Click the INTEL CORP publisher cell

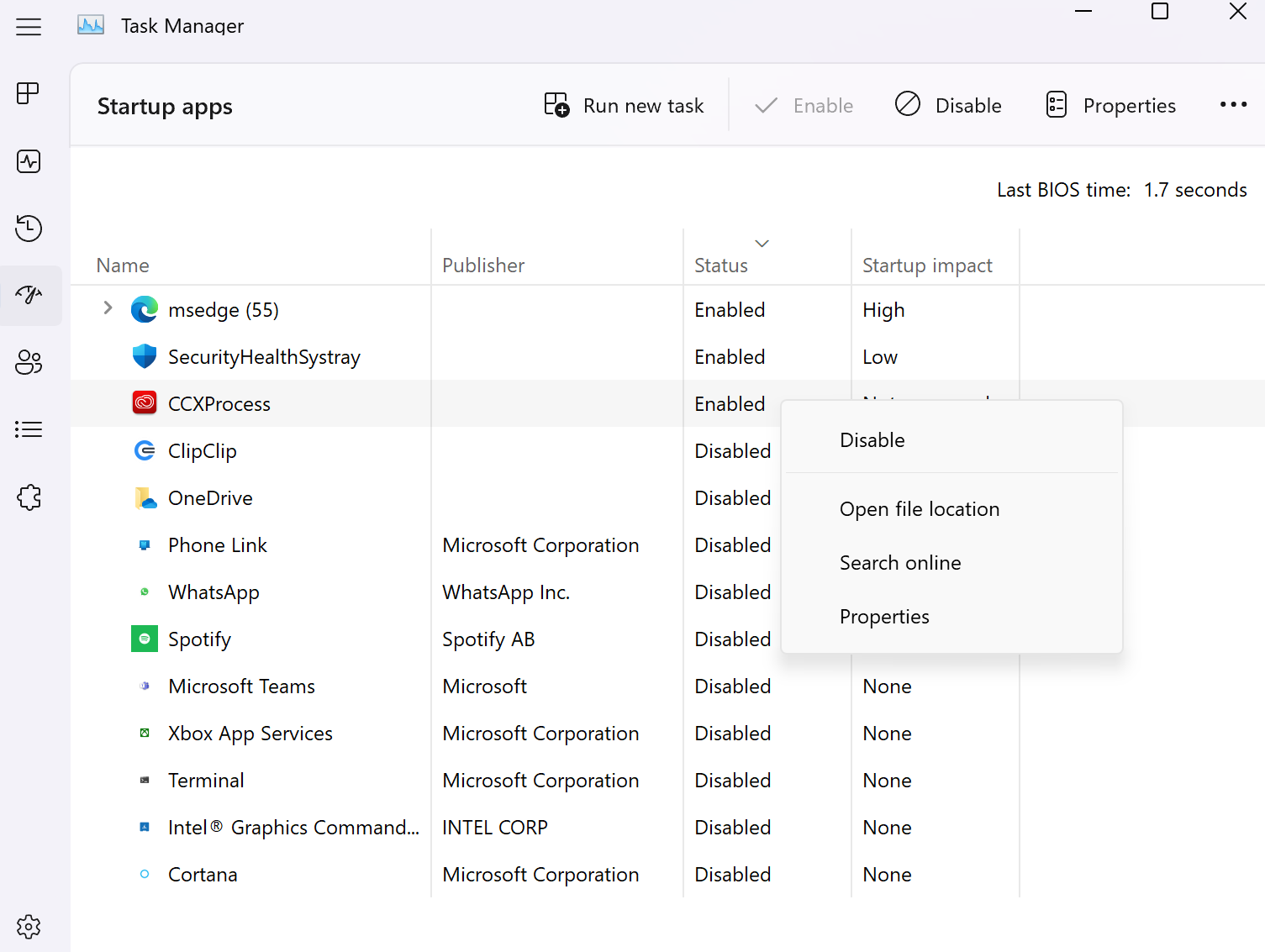point(495,828)
